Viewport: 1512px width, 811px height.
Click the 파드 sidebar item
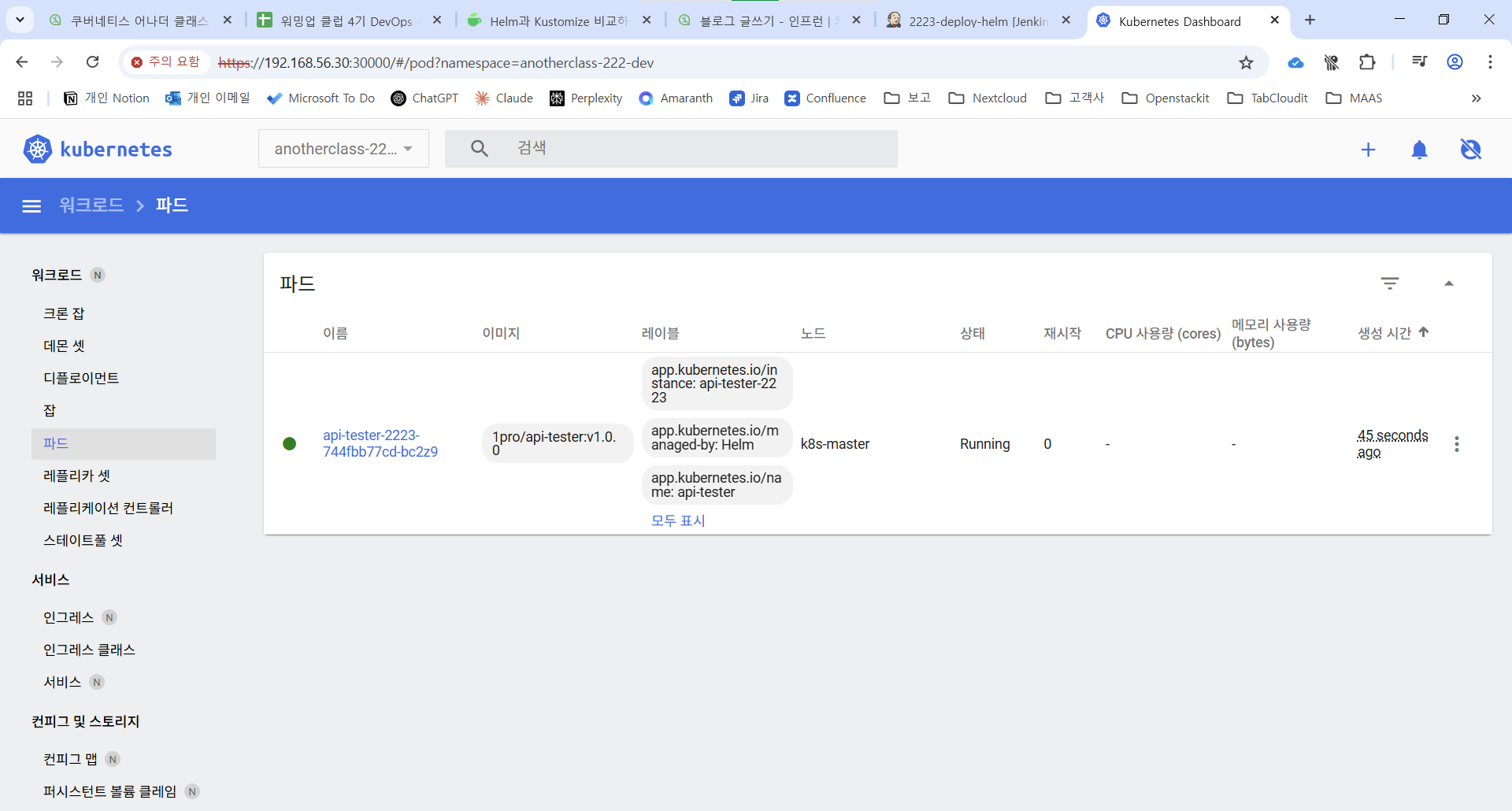click(x=124, y=444)
